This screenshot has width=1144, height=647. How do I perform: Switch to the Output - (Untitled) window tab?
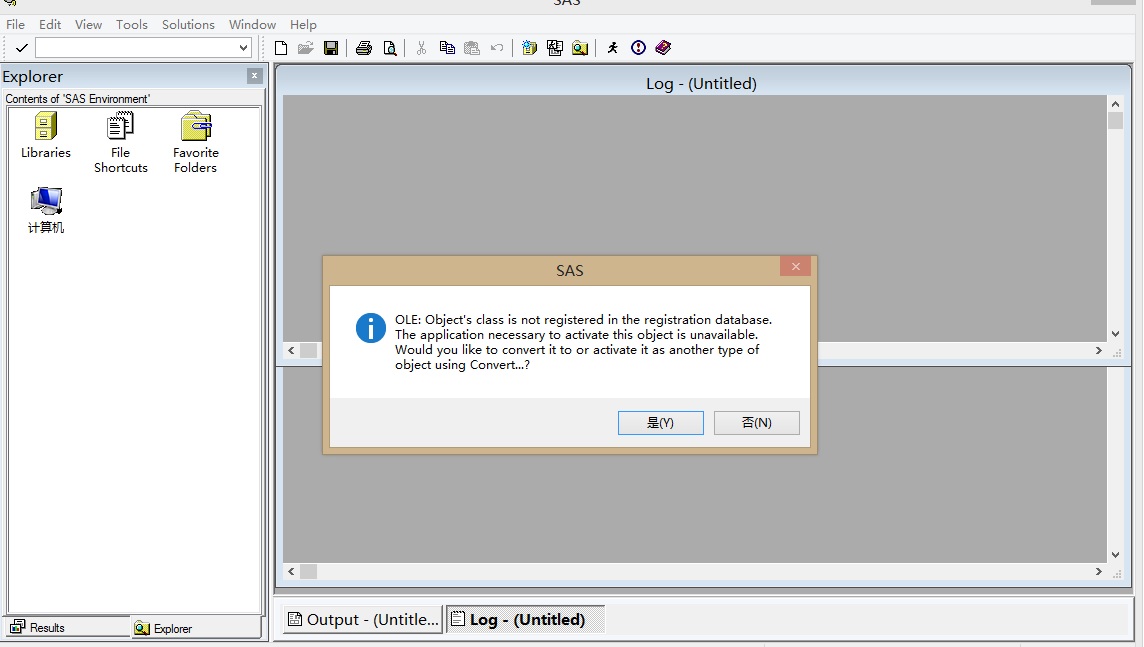tap(363, 619)
